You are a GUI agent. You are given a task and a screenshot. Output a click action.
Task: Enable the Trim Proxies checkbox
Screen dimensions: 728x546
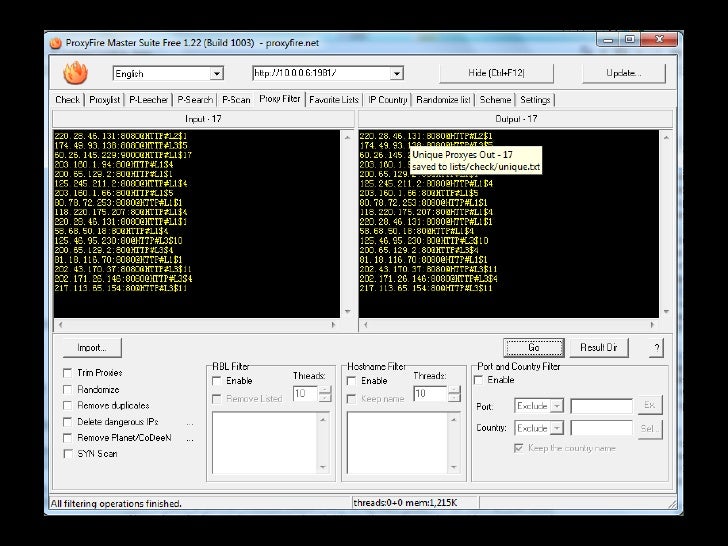(x=68, y=373)
